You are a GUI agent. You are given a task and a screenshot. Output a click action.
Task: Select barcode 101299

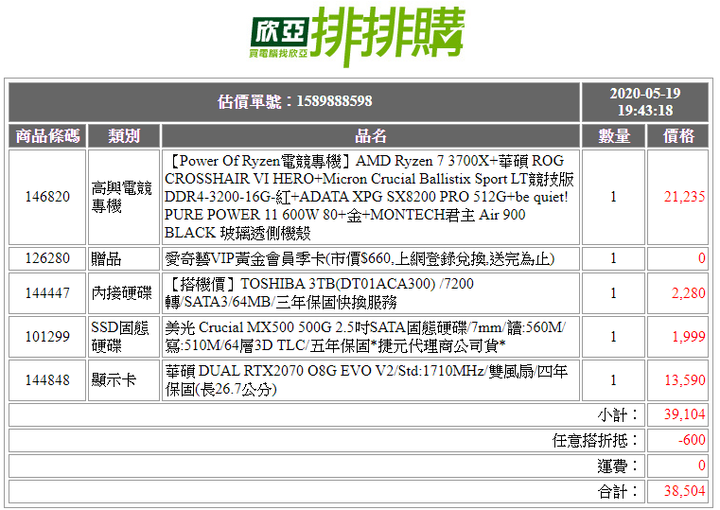pos(47,336)
